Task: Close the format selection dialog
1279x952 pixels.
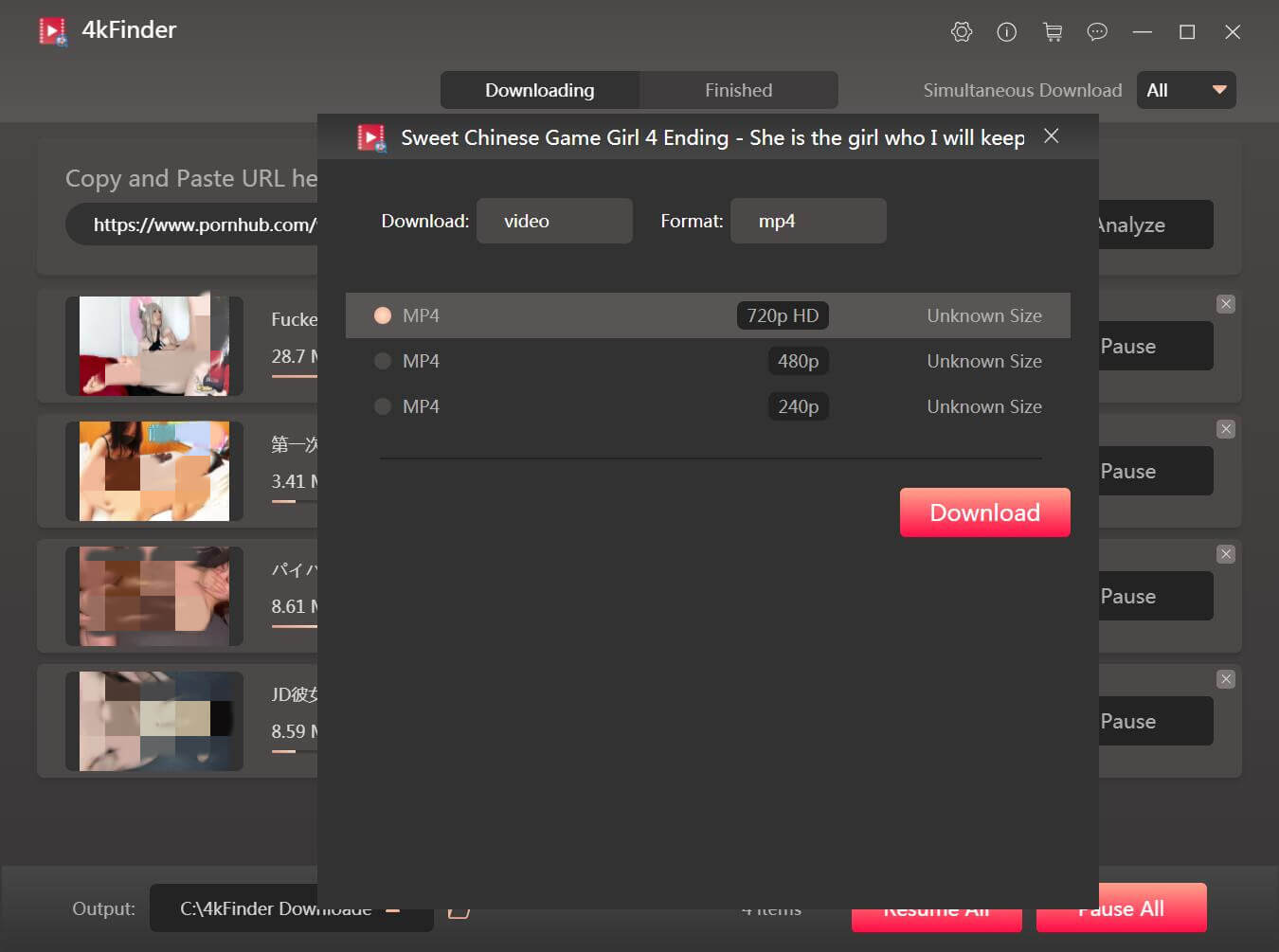Action: (x=1051, y=136)
